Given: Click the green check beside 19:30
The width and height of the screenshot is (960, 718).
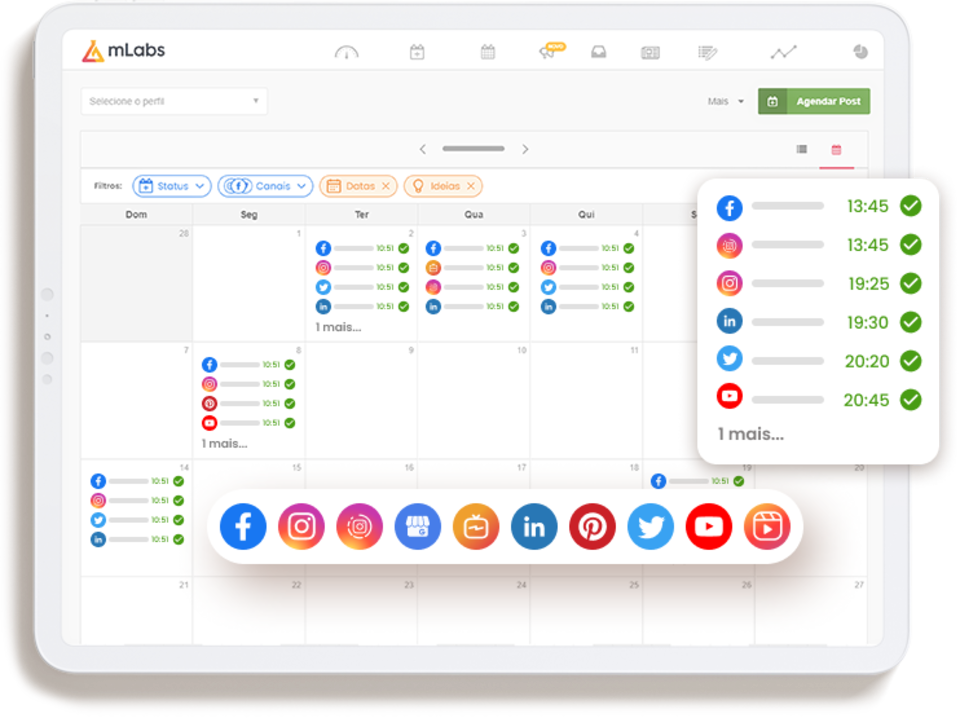Looking at the screenshot, I should point(911,322).
